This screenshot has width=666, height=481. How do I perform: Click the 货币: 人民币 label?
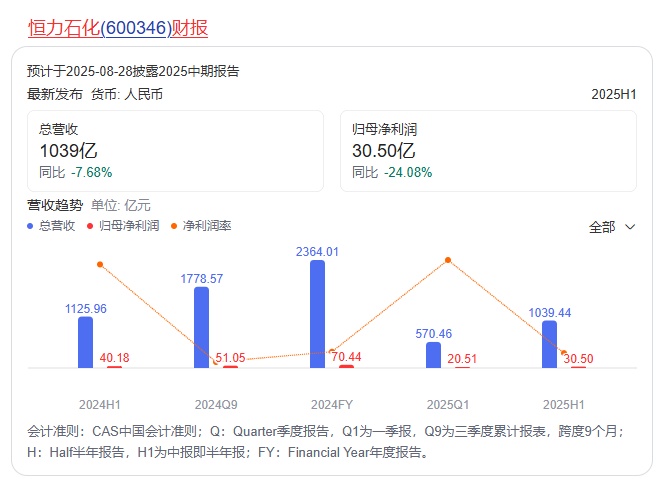(x=127, y=94)
